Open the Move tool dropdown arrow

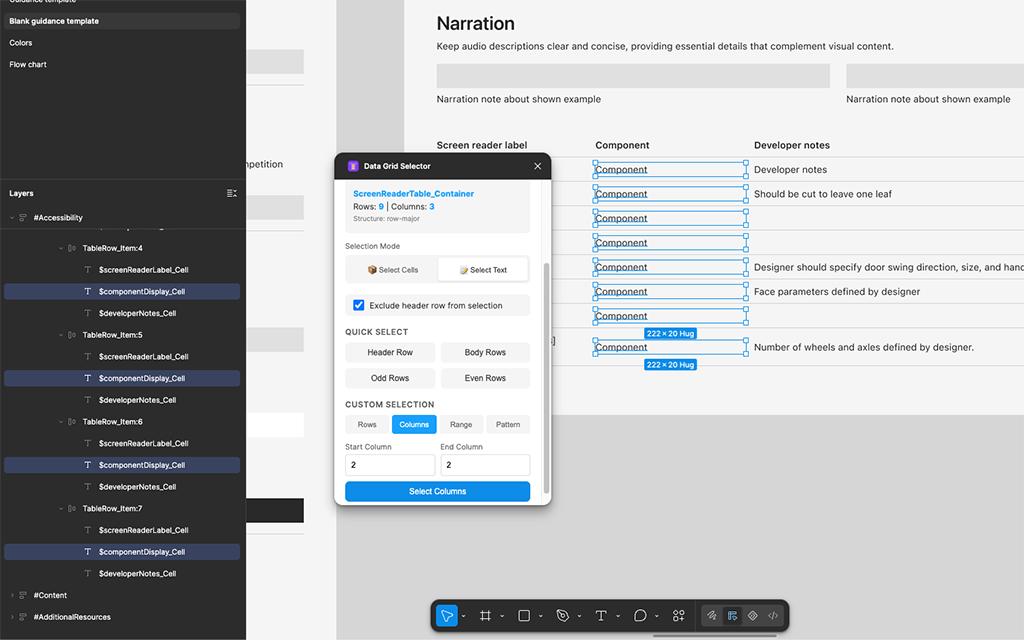tap(464, 616)
